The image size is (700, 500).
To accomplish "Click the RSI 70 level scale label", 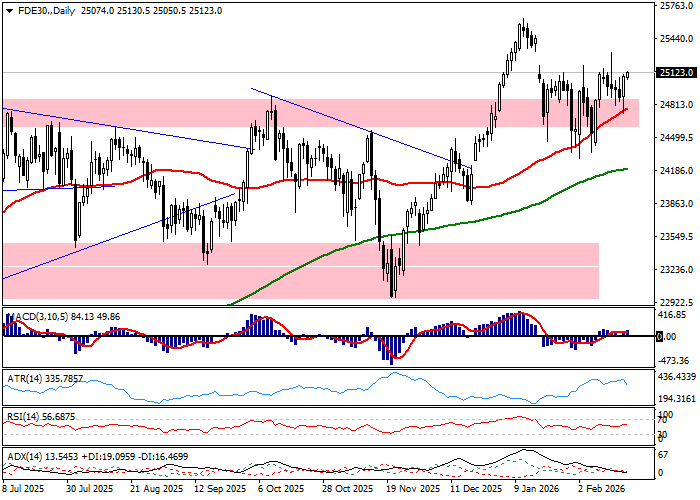I will (660, 420).
